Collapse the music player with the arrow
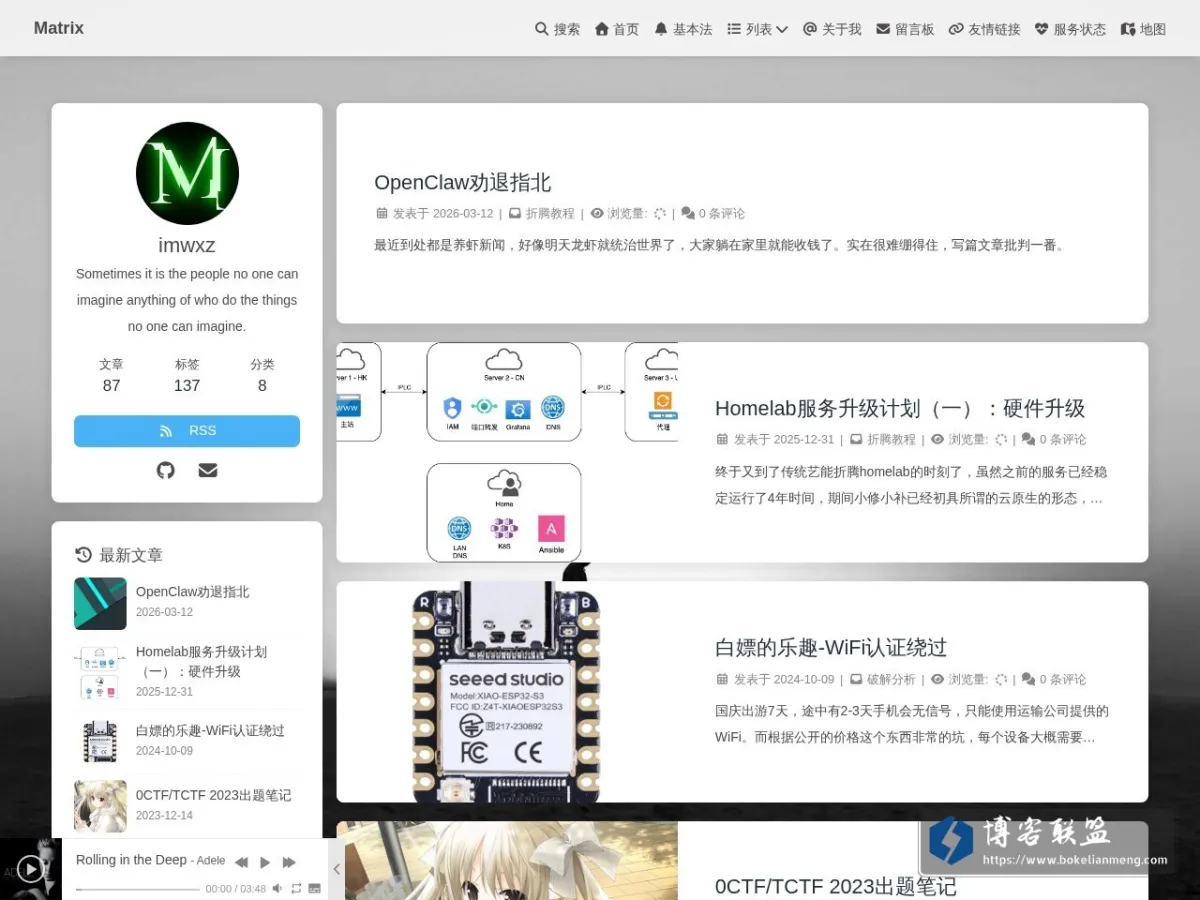The width and height of the screenshot is (1200, 900). click(x=337, y=869)
